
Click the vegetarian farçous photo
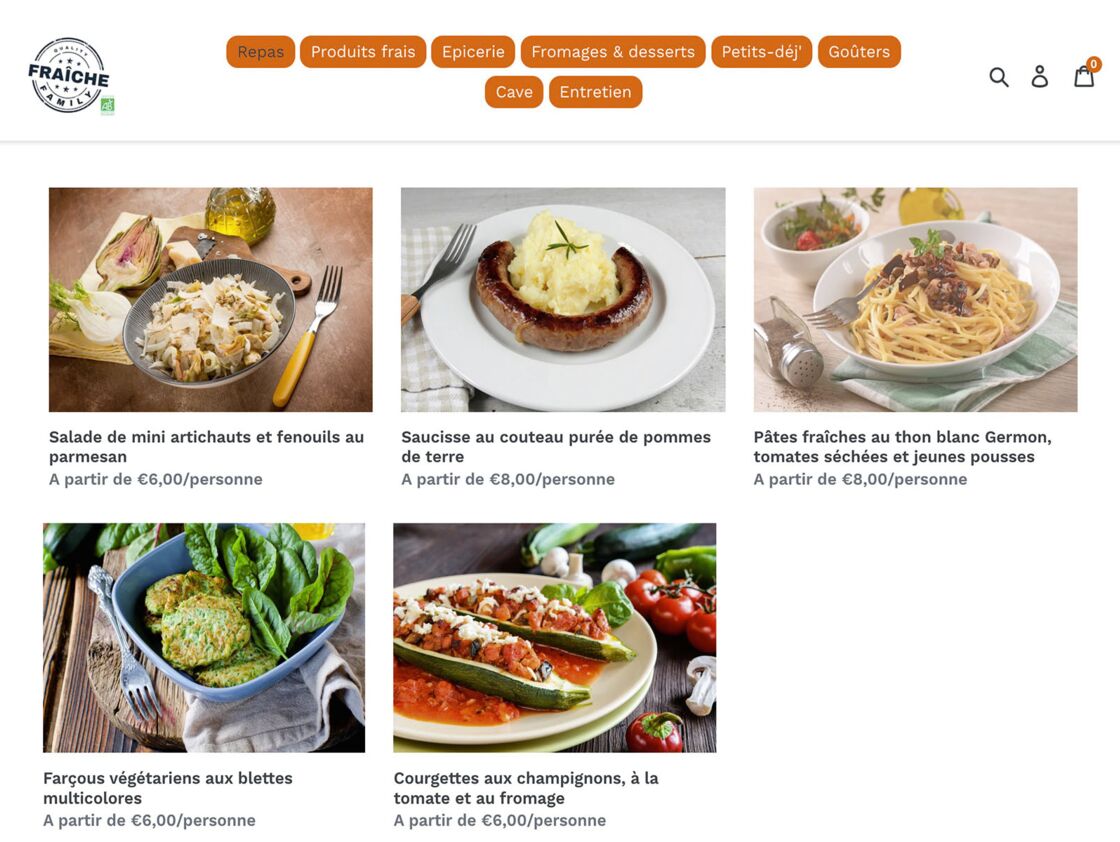[204, 638]
